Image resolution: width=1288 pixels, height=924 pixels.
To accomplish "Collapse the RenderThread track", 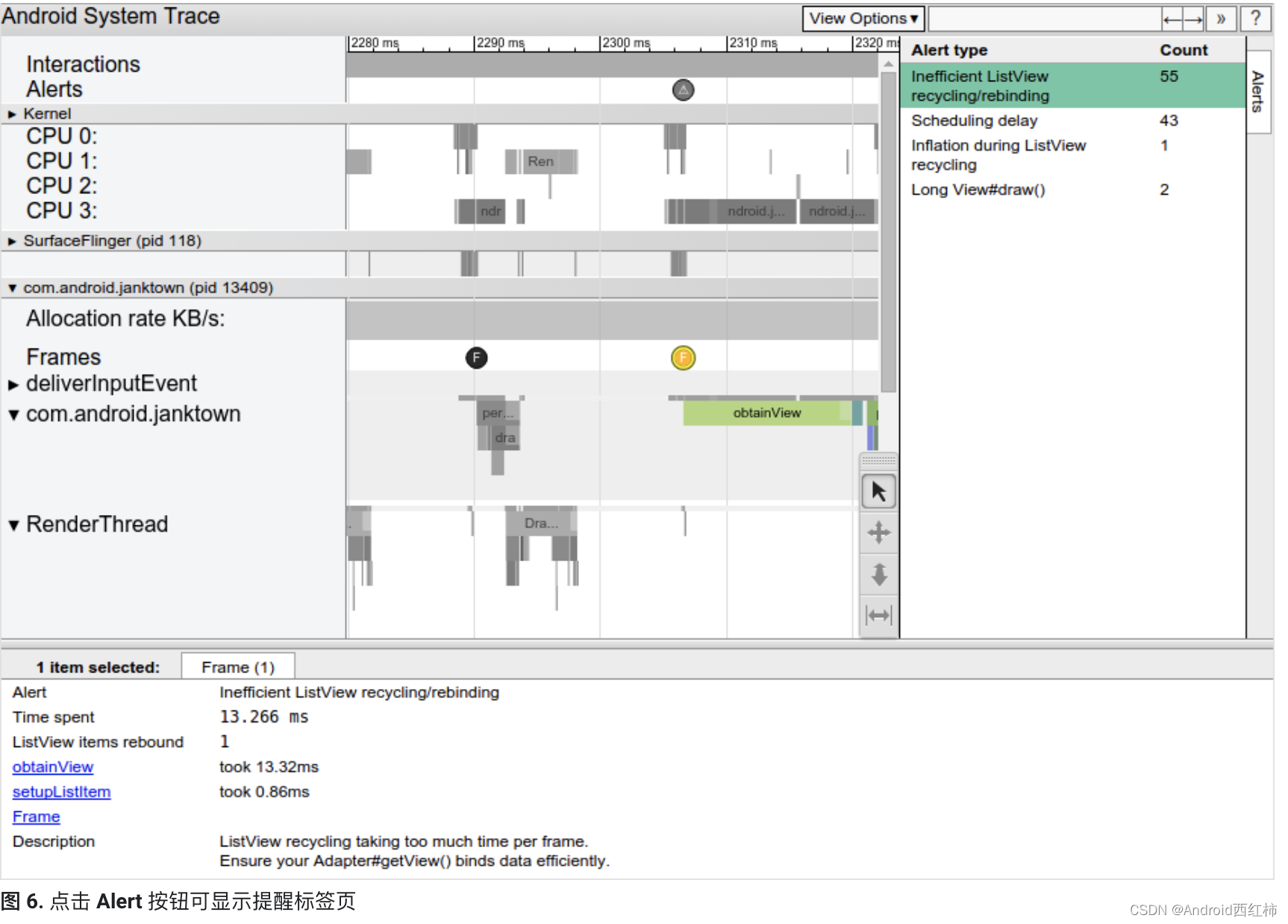I will coord(13,525).
